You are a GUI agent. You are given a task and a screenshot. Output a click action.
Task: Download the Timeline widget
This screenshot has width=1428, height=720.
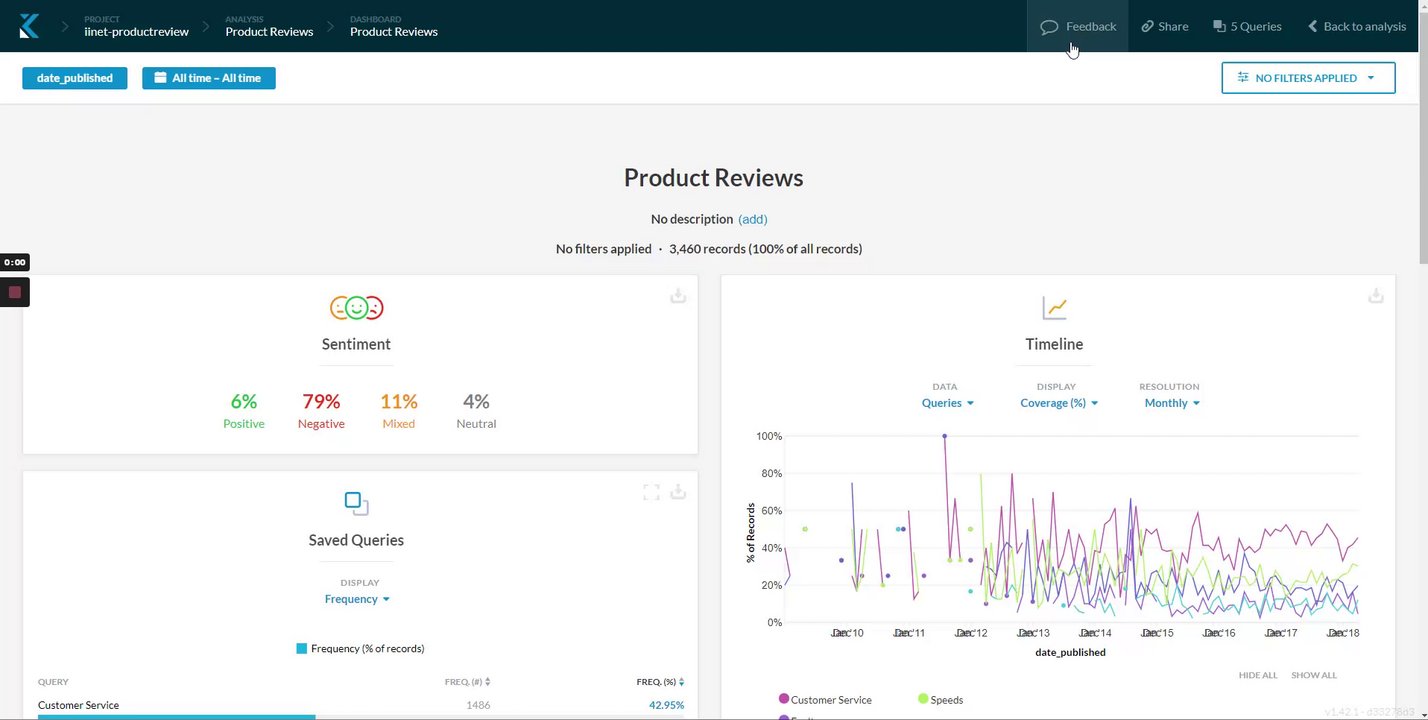(1376, 296)
